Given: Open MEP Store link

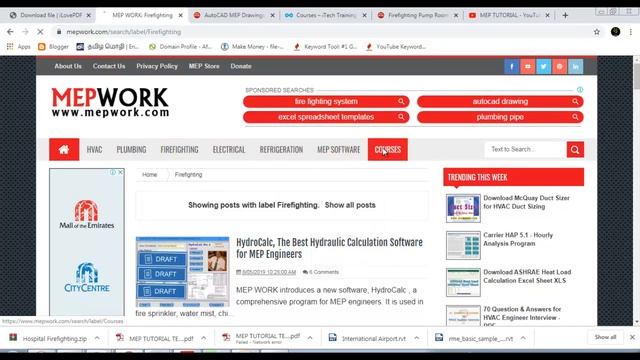Looking at the screenshot, I should pyautogui.click(x=204, y=66).
